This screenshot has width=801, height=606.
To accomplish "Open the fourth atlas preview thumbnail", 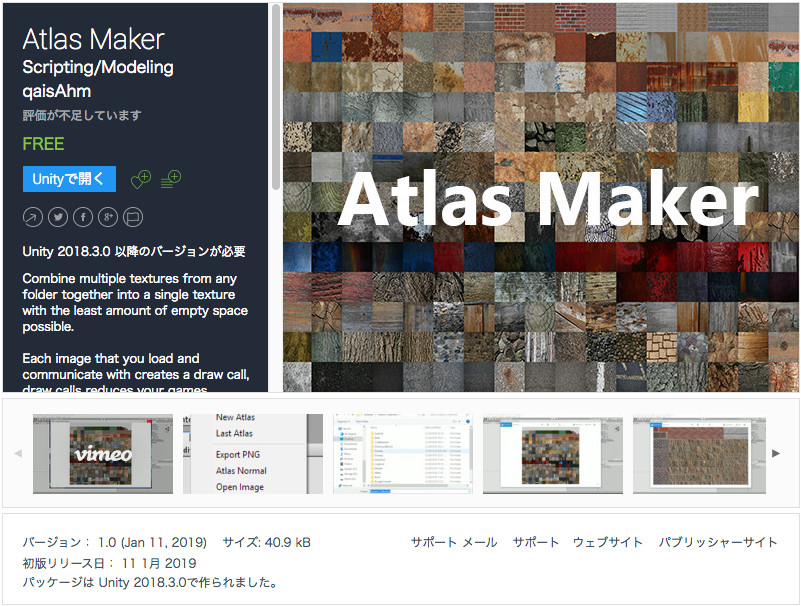I will [553, 454].
